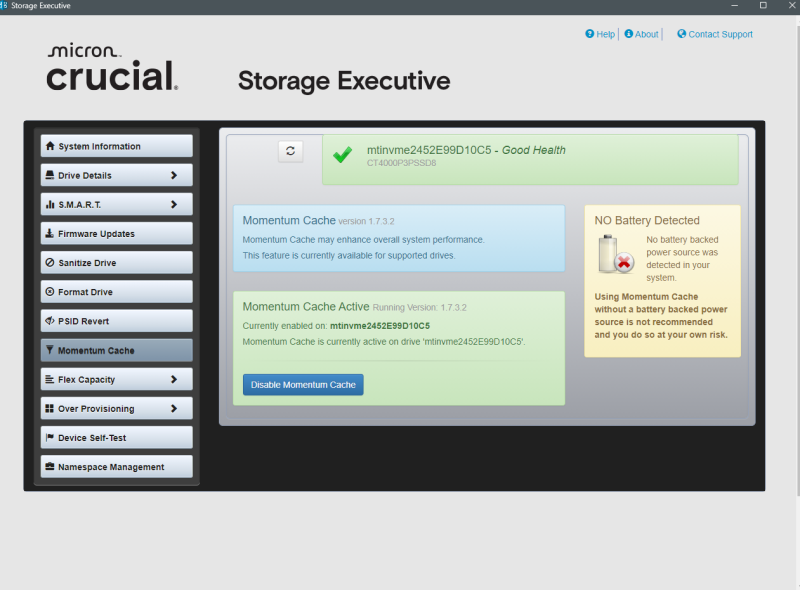Viewport: 800px width, 590px height.
Task: Open Namespace Management menu item
Action: [x=117, y=466]
